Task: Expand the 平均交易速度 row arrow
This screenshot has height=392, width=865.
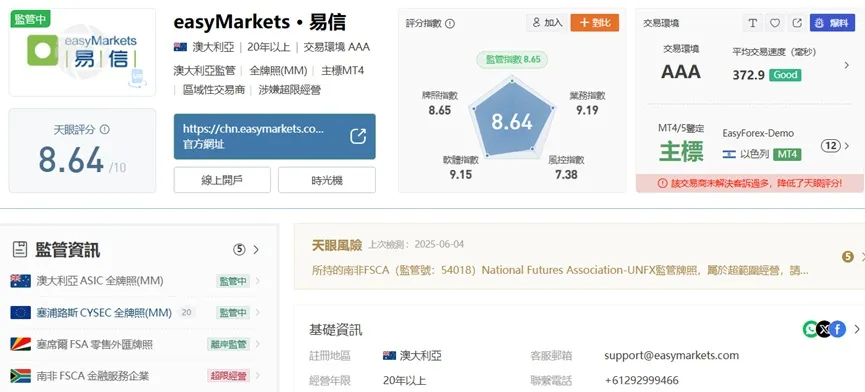Action: pyautogui.click(x=846, y=65)
